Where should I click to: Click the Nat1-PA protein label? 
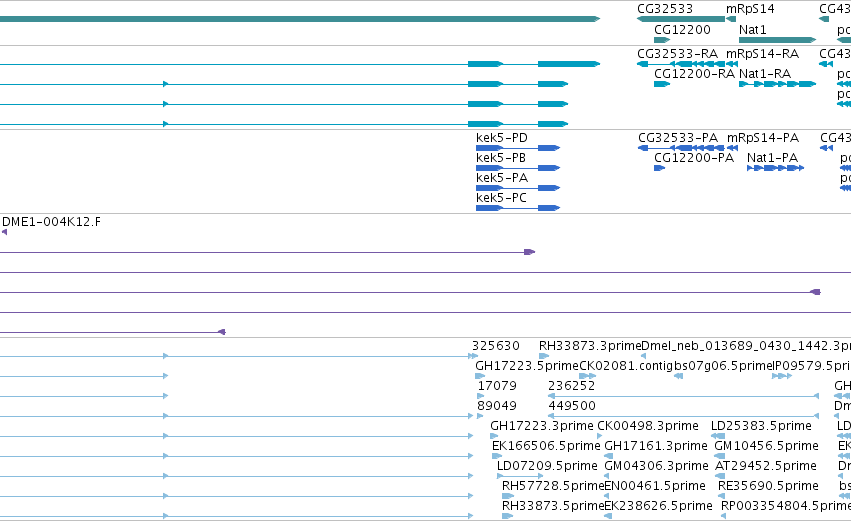click(x=772, y=158)
